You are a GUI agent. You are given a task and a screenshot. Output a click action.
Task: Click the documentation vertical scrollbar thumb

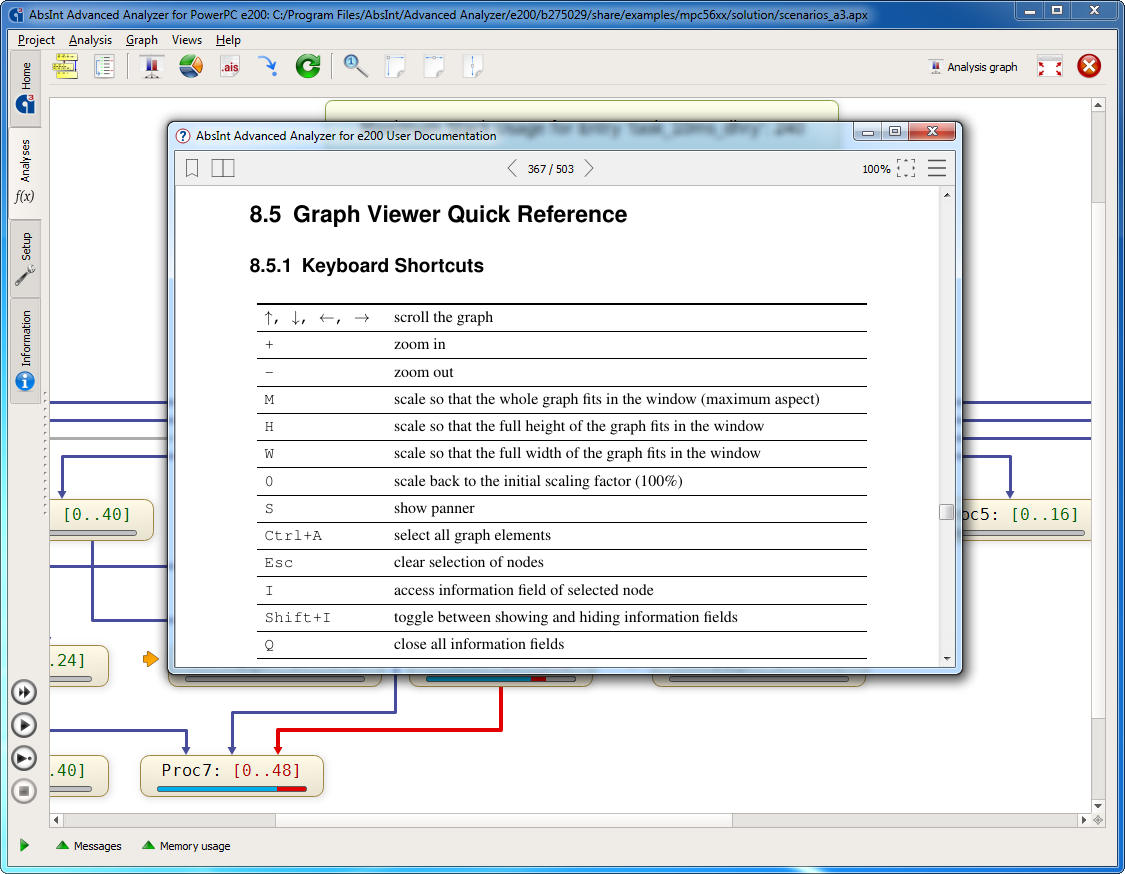coord(946,512)
